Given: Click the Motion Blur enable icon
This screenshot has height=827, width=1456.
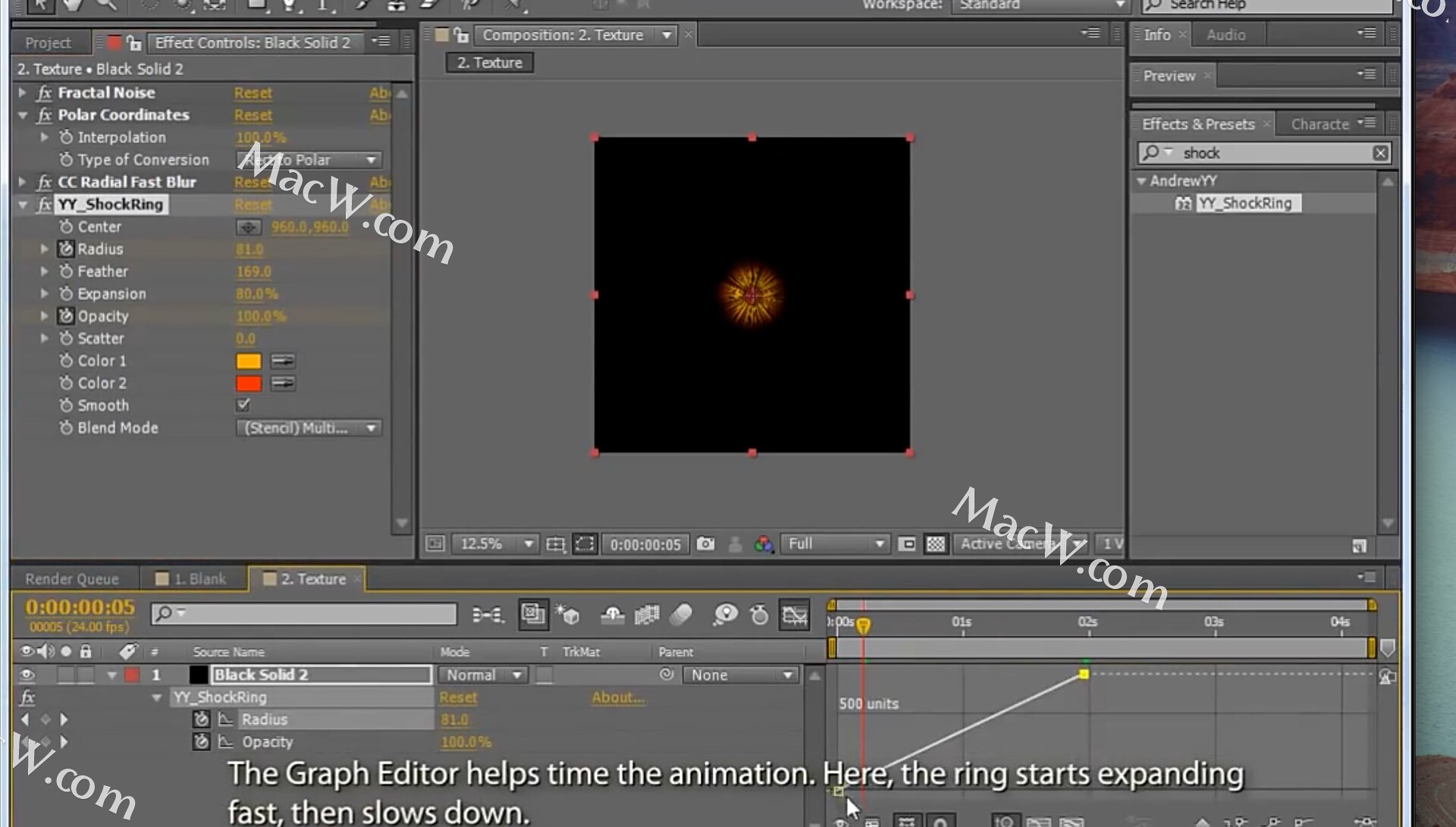Looking at the screenshot, I should 680,614.
